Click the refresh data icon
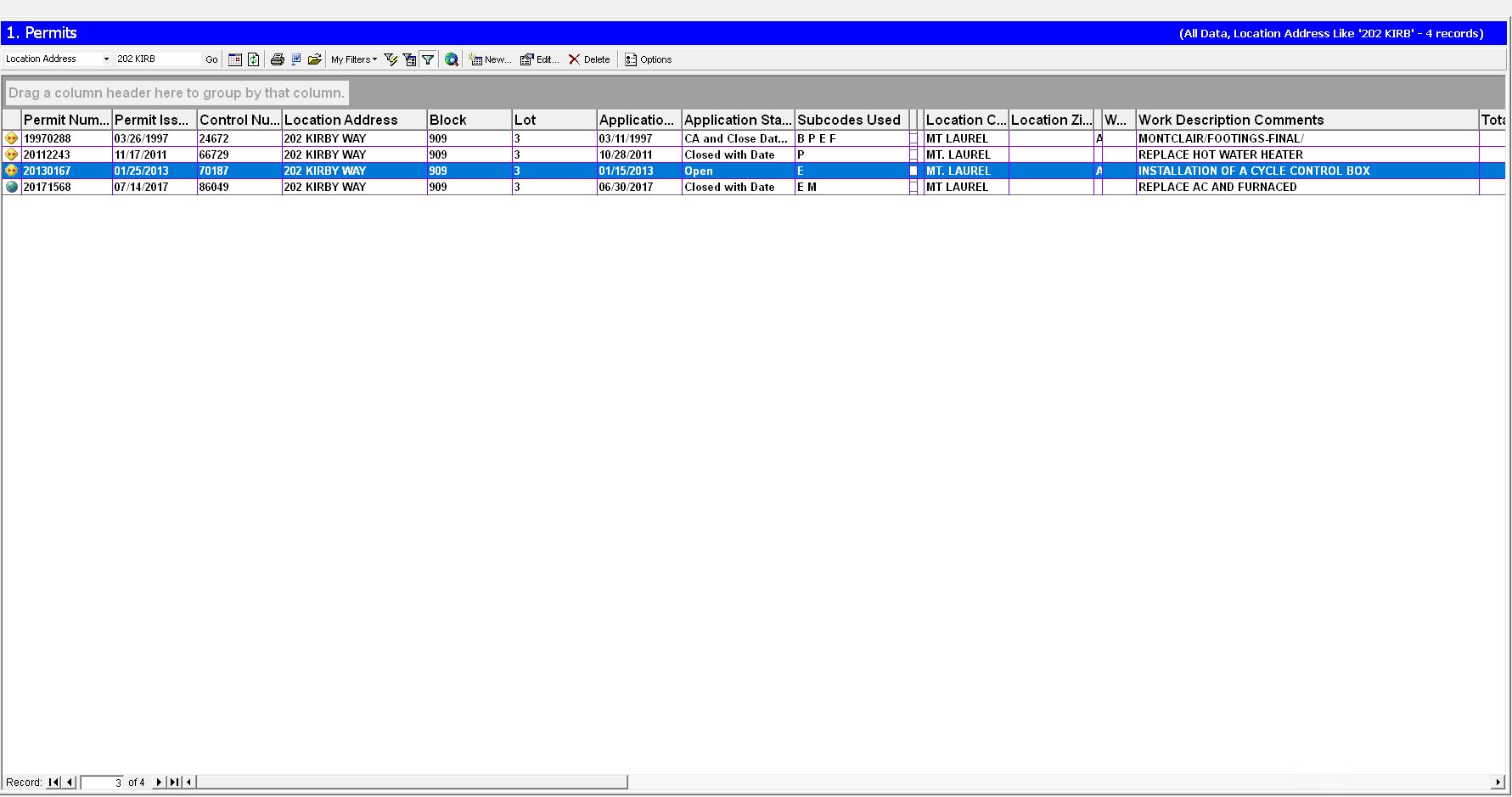This screenshot has height=797, width=1512. click(x=253, y=59)
